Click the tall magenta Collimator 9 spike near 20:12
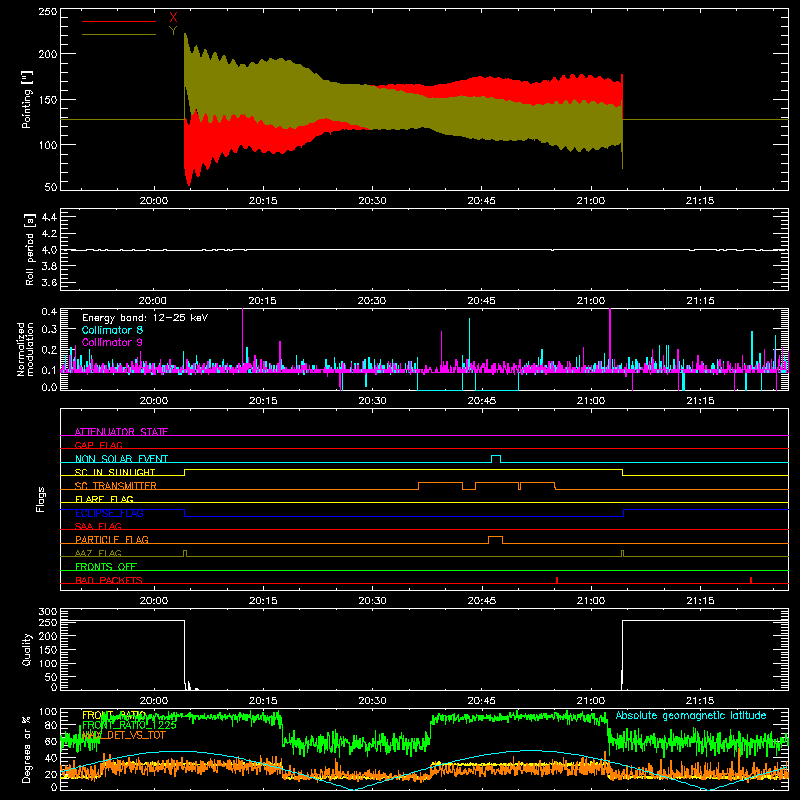The height and width of the screenshot is (800, 800). click(242, 337)
